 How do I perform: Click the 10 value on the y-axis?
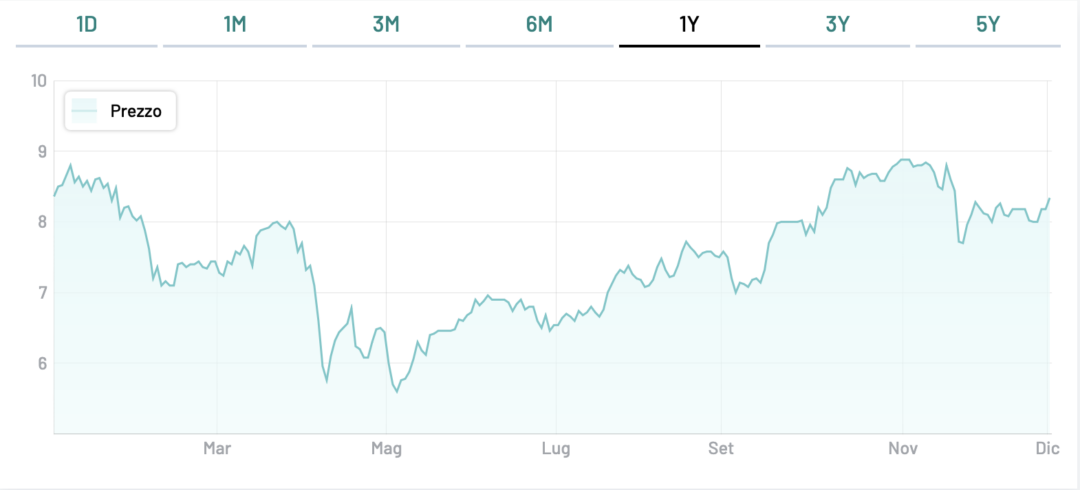tap(40, 81)
